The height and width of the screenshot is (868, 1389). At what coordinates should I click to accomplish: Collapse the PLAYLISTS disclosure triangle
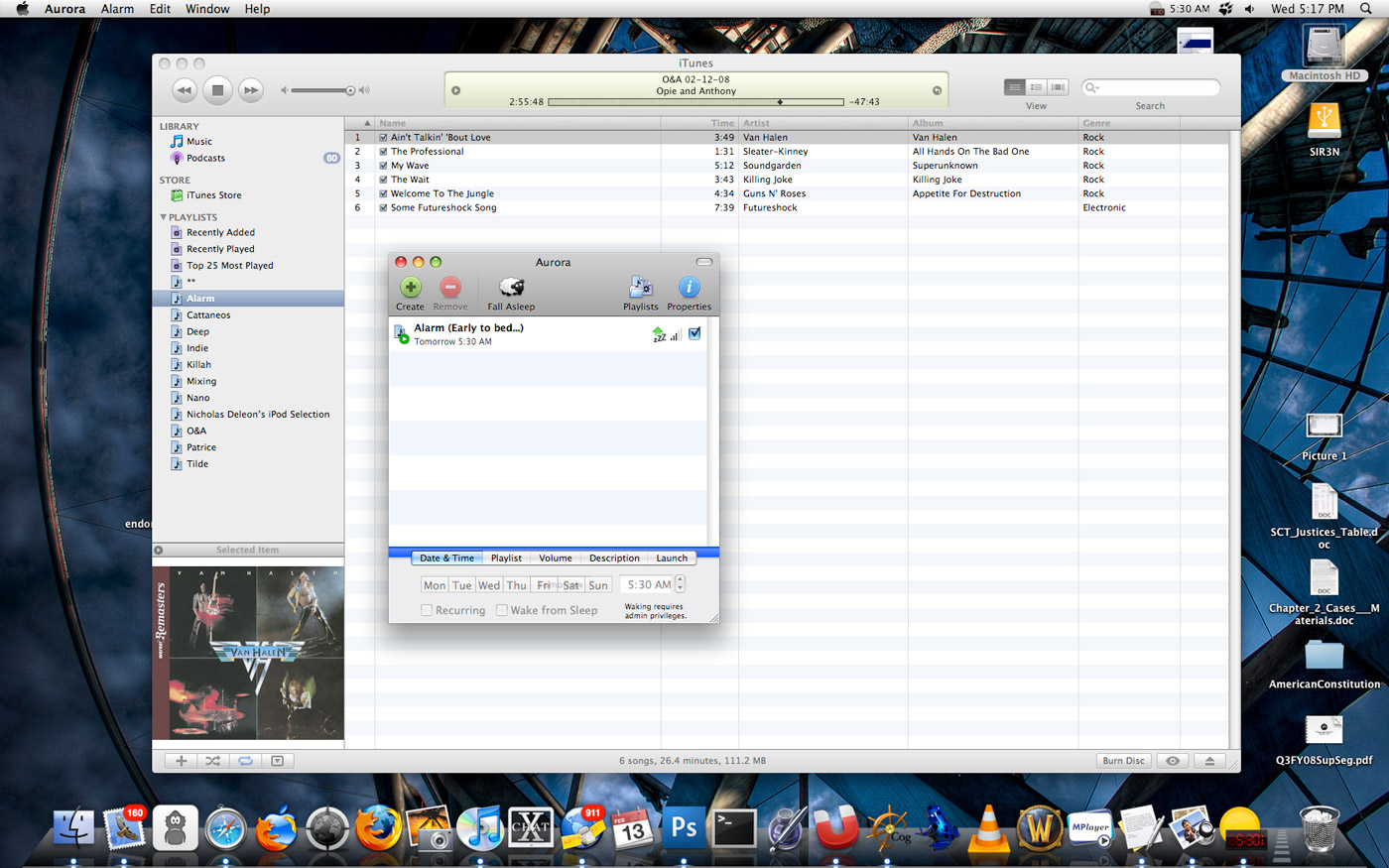click(164, 217)
